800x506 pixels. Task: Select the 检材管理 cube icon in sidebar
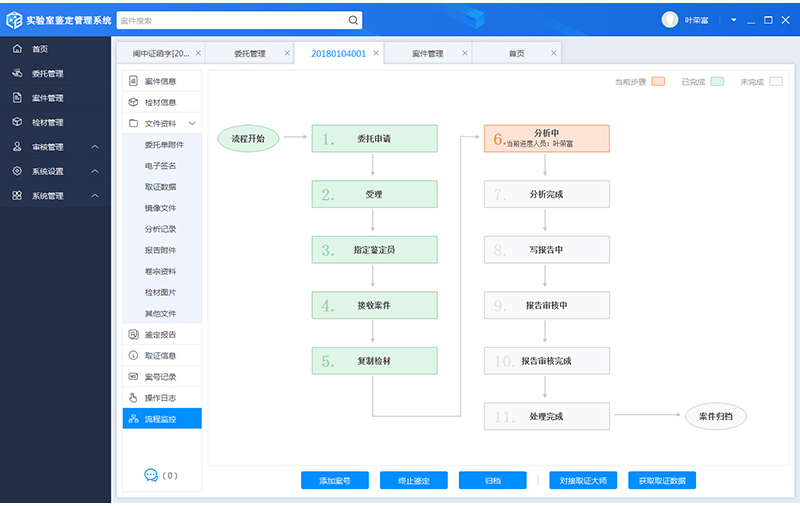click(x=17, y=123)
